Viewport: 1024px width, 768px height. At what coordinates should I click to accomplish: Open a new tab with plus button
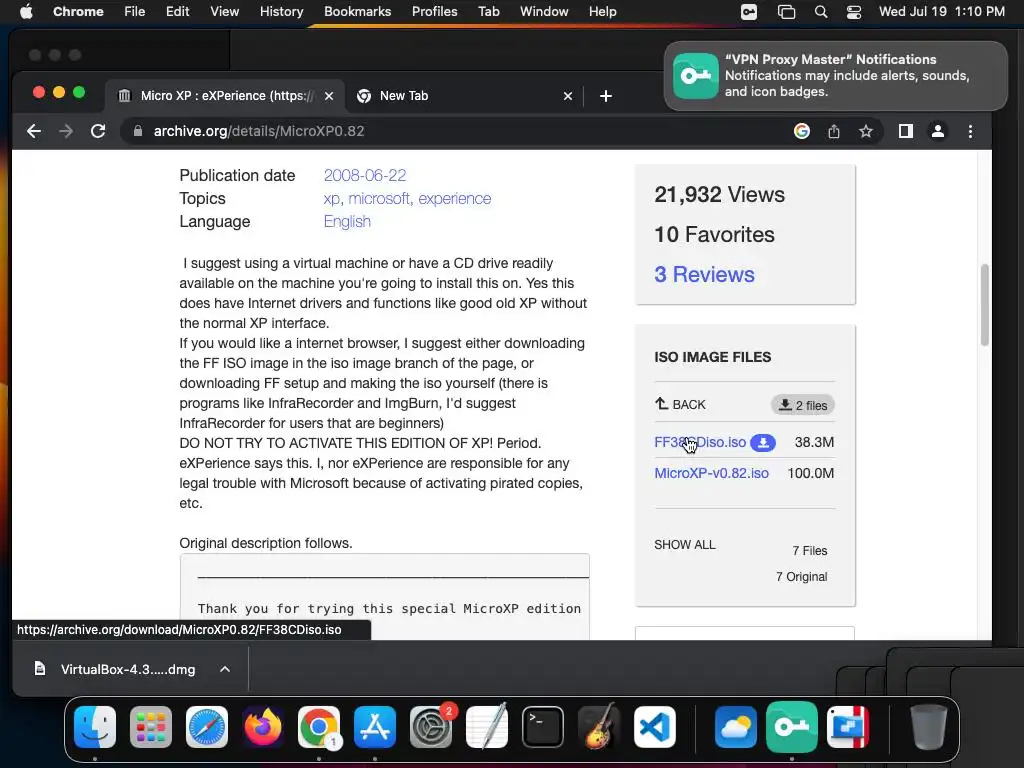pyautogui.click(x=606, y=96)
